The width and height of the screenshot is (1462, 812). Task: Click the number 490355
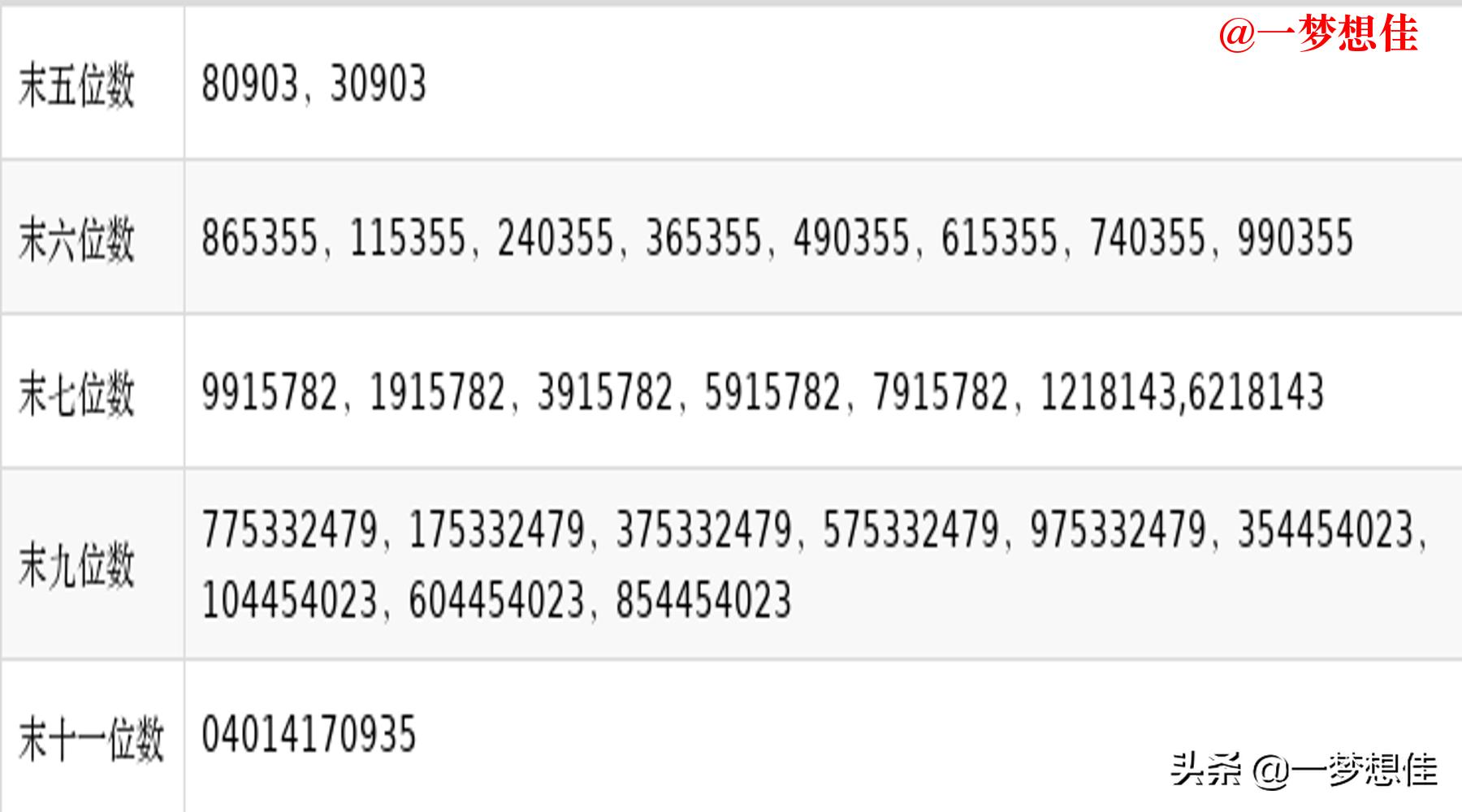[851, 238]
